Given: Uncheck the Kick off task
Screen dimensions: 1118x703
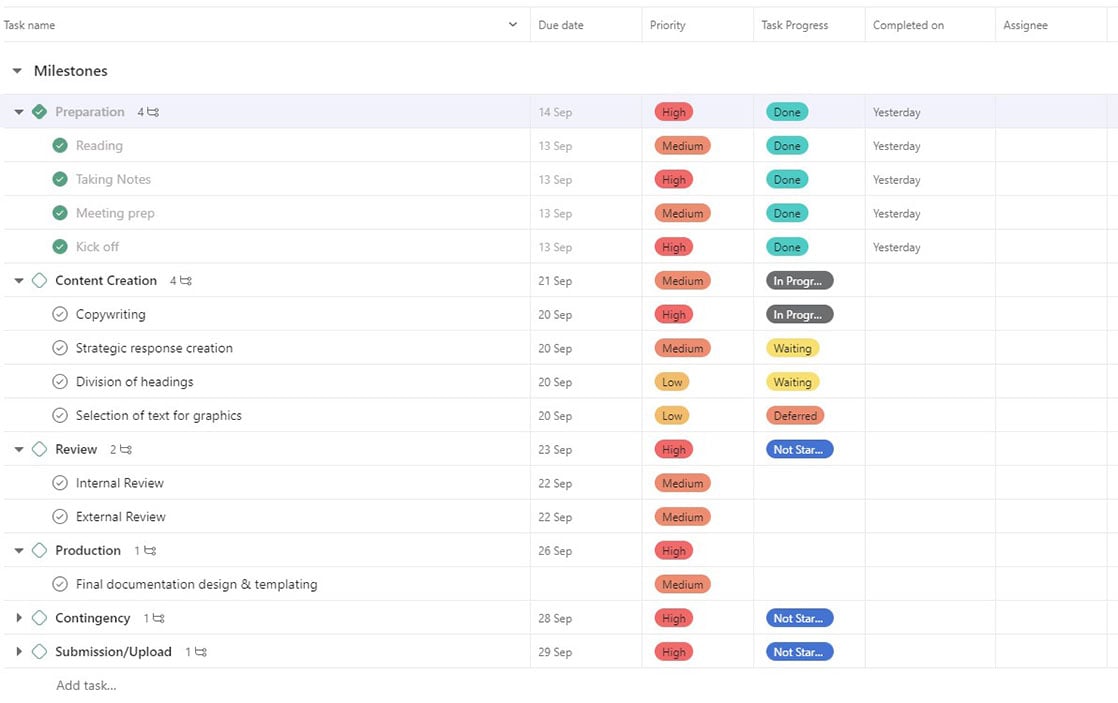Looking at the screenshot, I should (60, 247).
